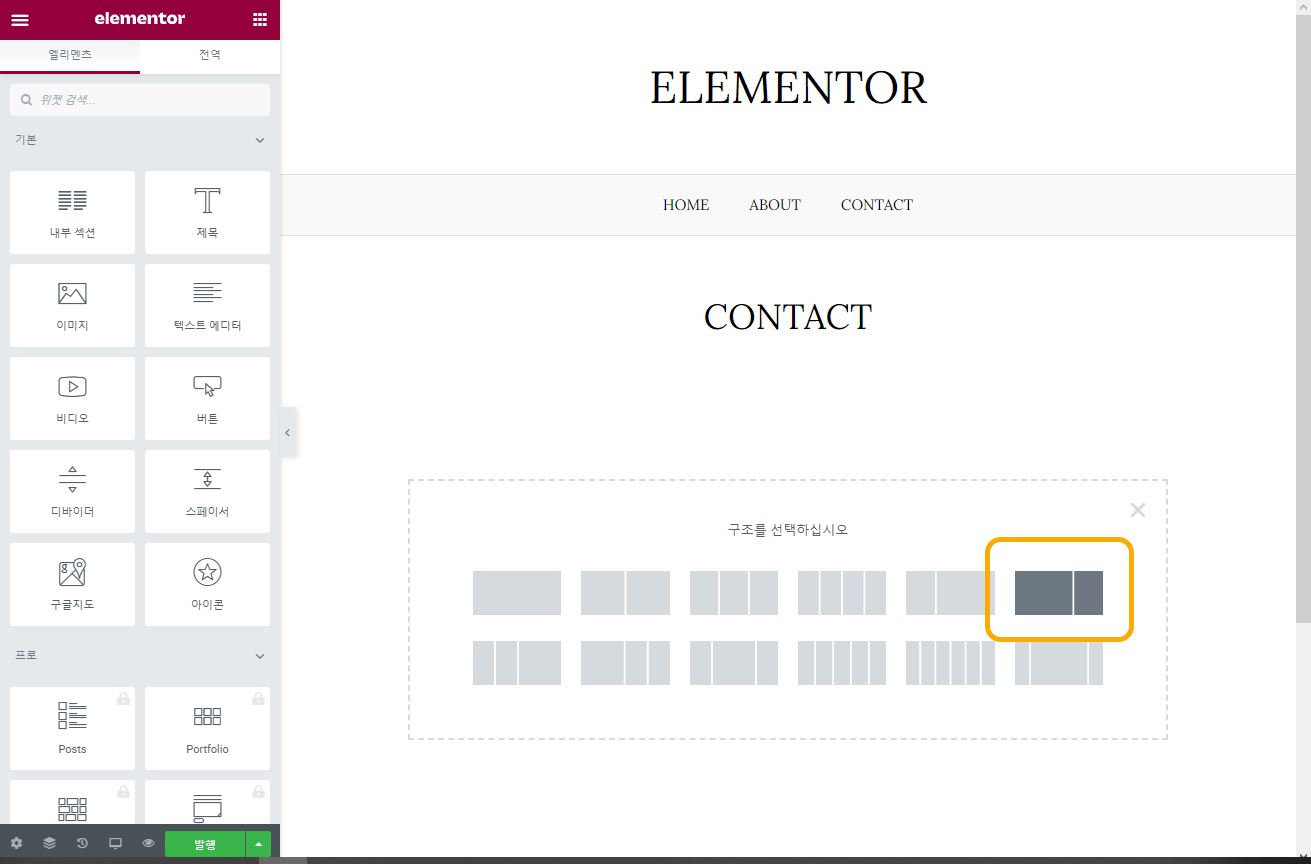The height and width of the screenshot is (864, 1311).
Task: Select the 비디오 widget
Action: (x=72, y=398)
